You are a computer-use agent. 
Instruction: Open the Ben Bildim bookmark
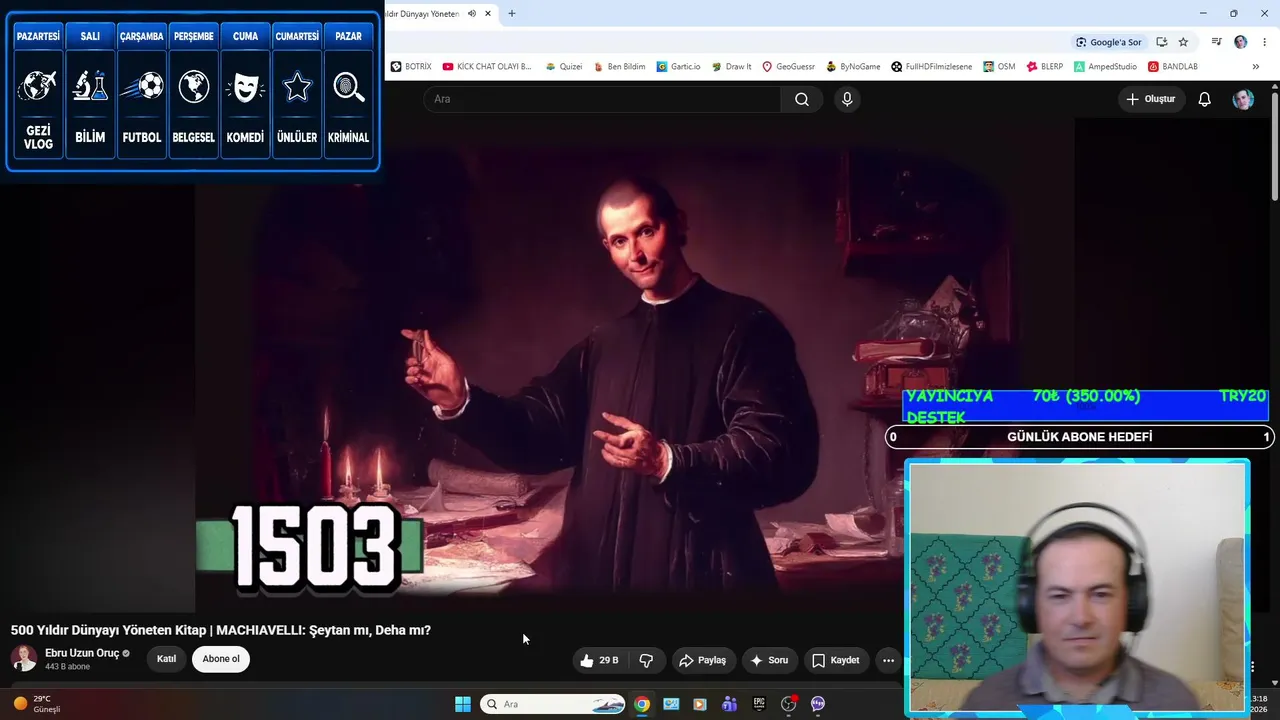619,67
